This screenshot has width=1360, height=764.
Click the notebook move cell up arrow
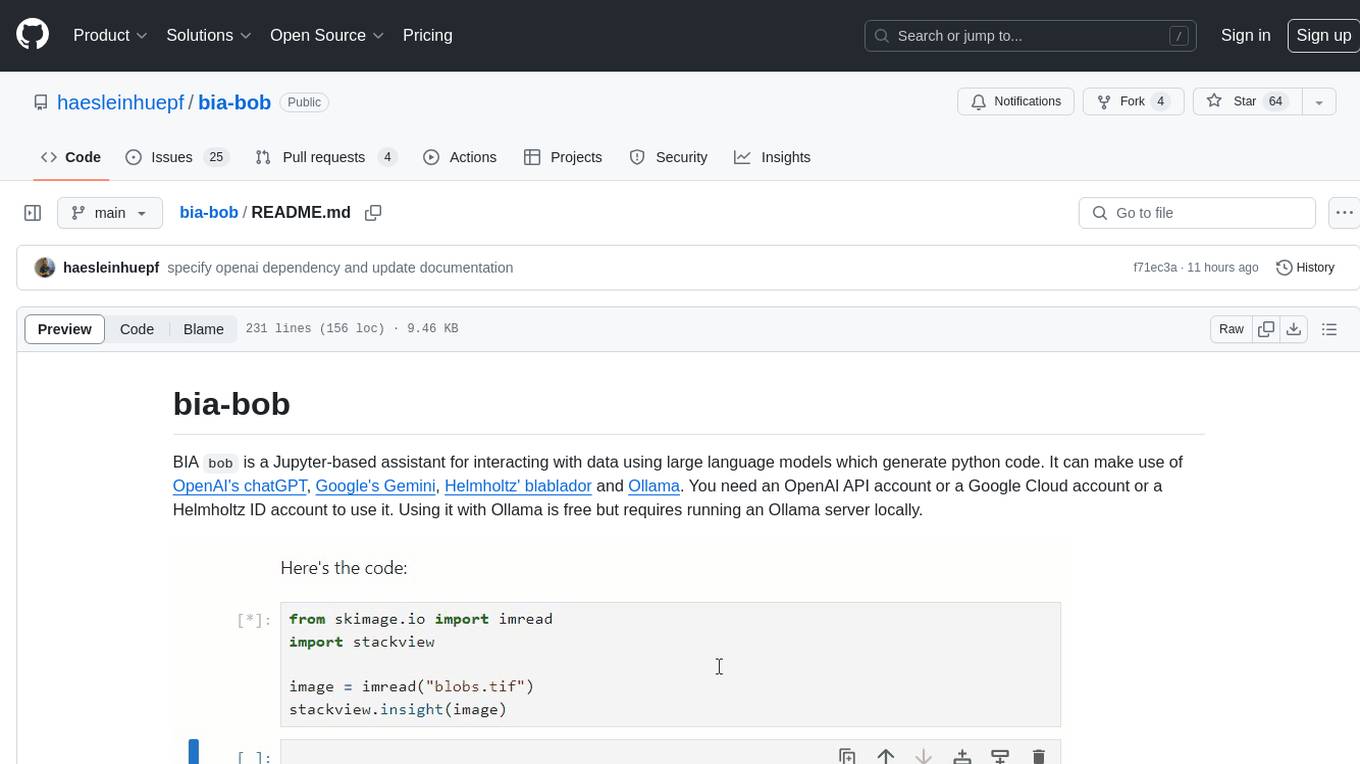885,756
